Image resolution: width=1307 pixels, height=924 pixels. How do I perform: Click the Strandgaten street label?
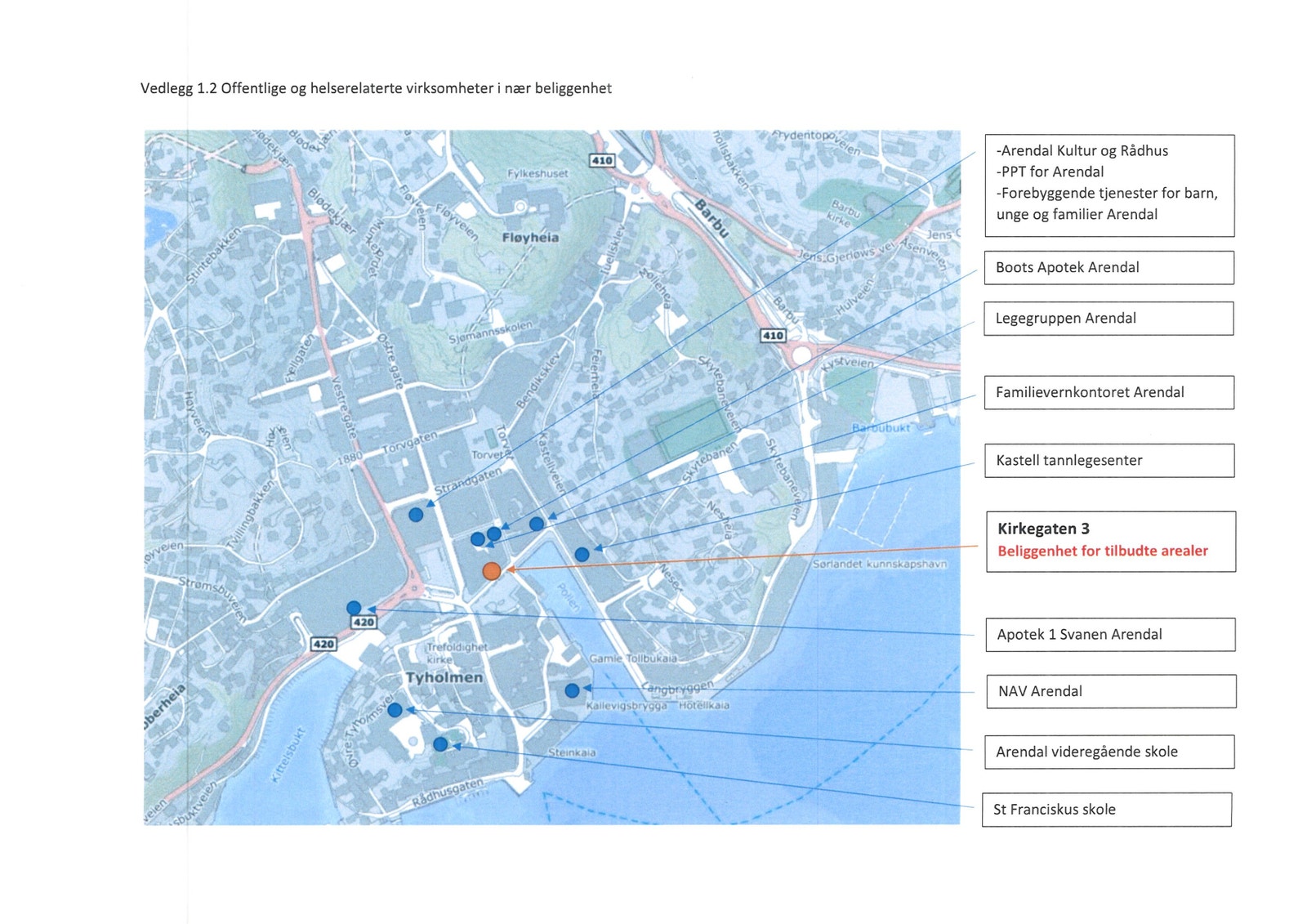pos(467,481)
